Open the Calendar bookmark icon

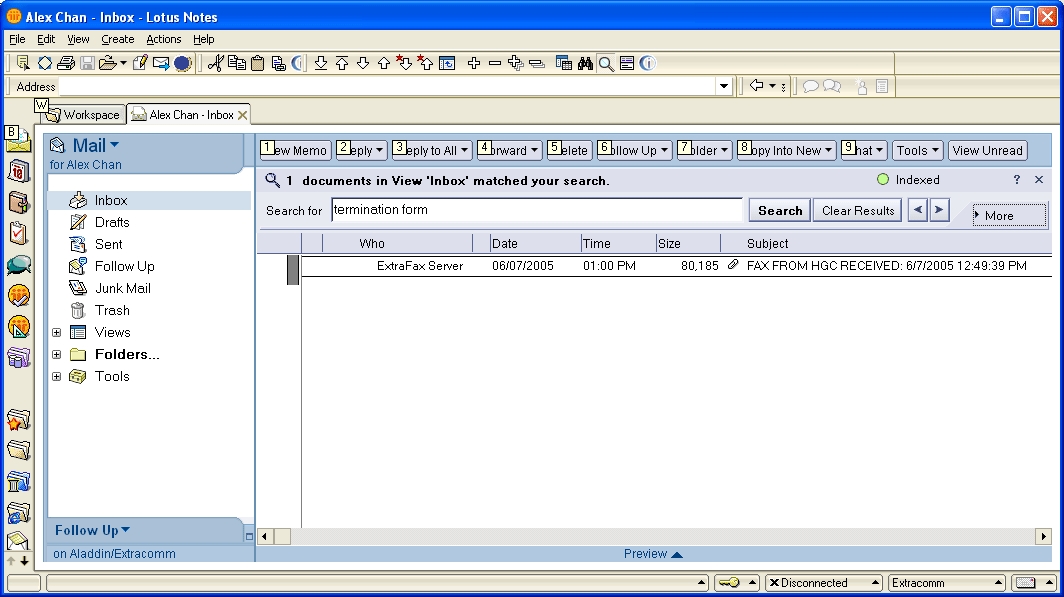(18, 171)
